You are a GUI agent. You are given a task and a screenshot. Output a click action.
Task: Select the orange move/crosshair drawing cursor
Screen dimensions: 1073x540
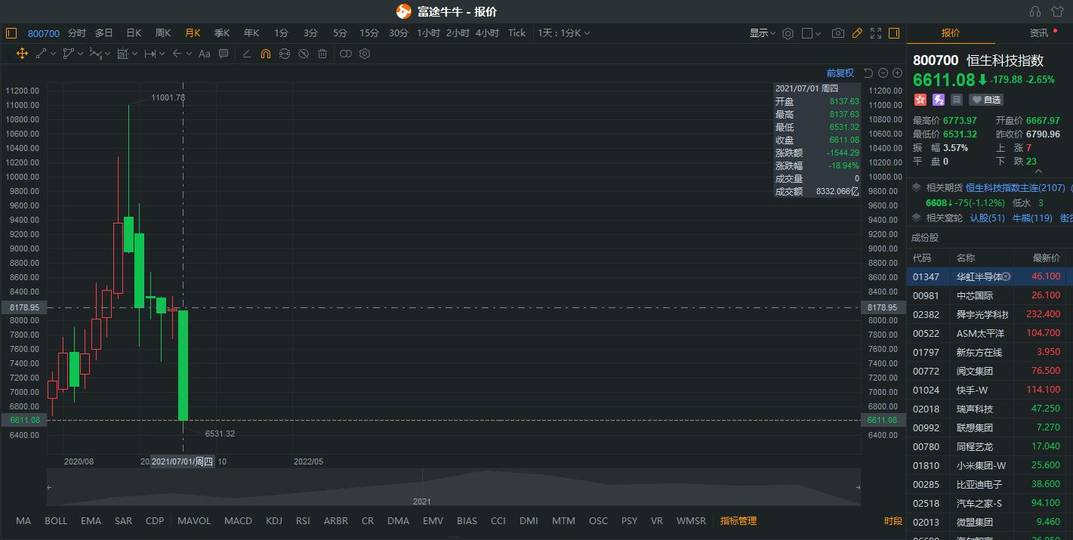tap(22, 53)
